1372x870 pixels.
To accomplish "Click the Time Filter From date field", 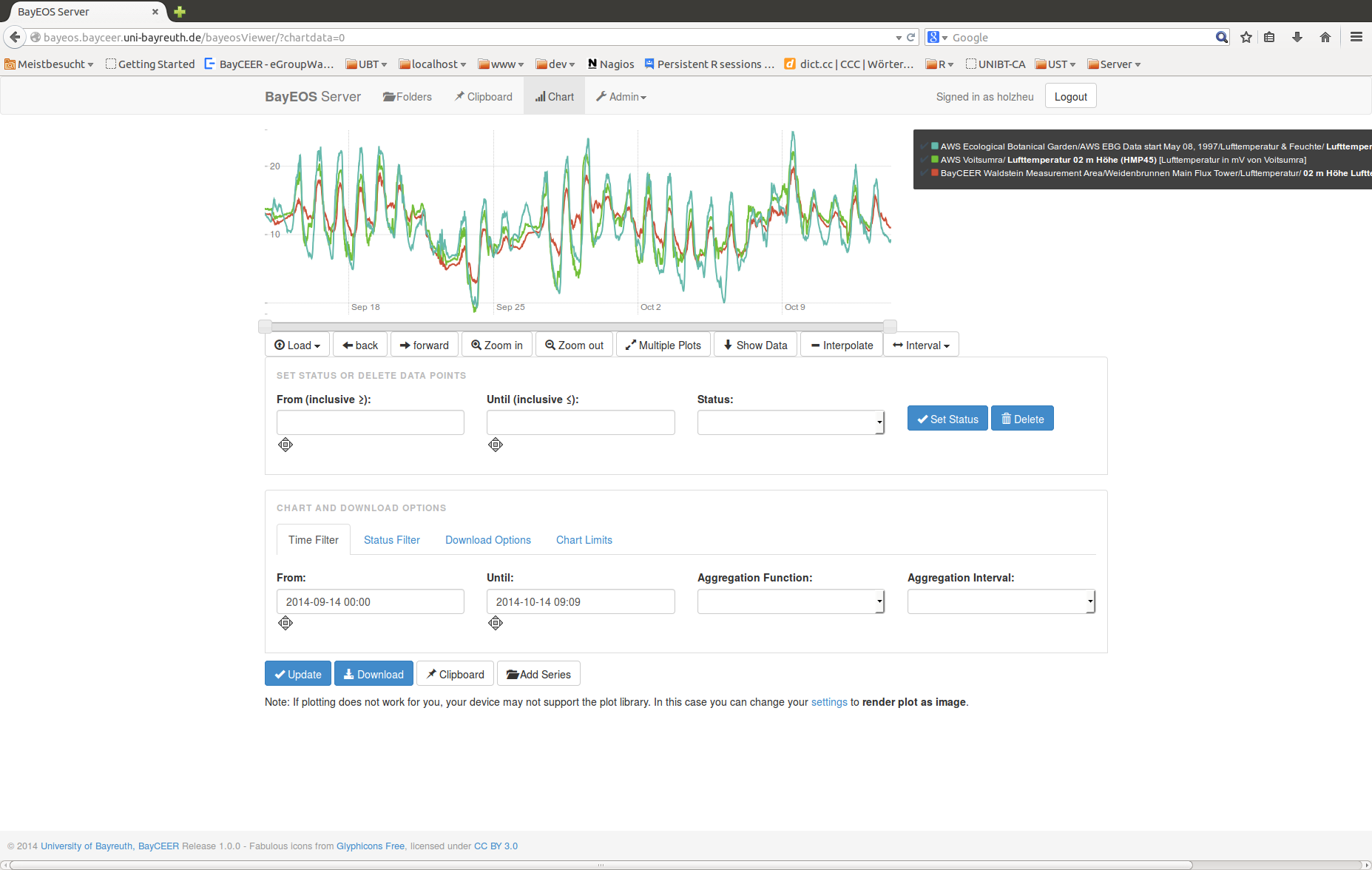I will tap(371, 601).
